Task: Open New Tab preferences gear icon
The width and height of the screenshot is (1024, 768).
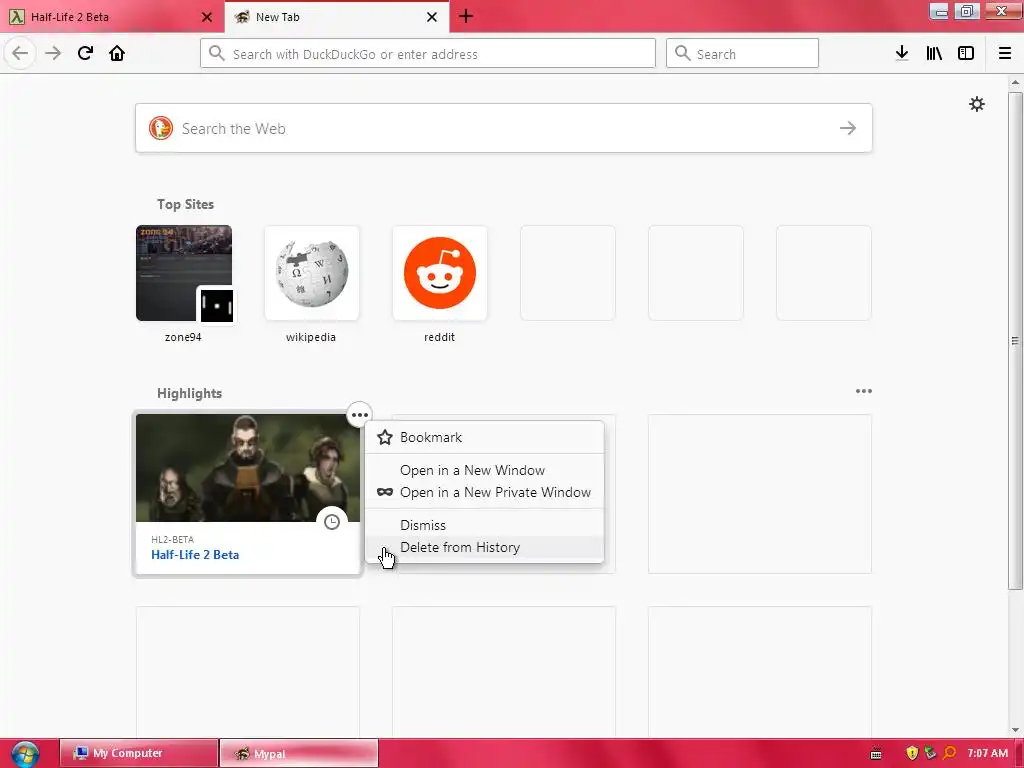Action: [976, 104]
